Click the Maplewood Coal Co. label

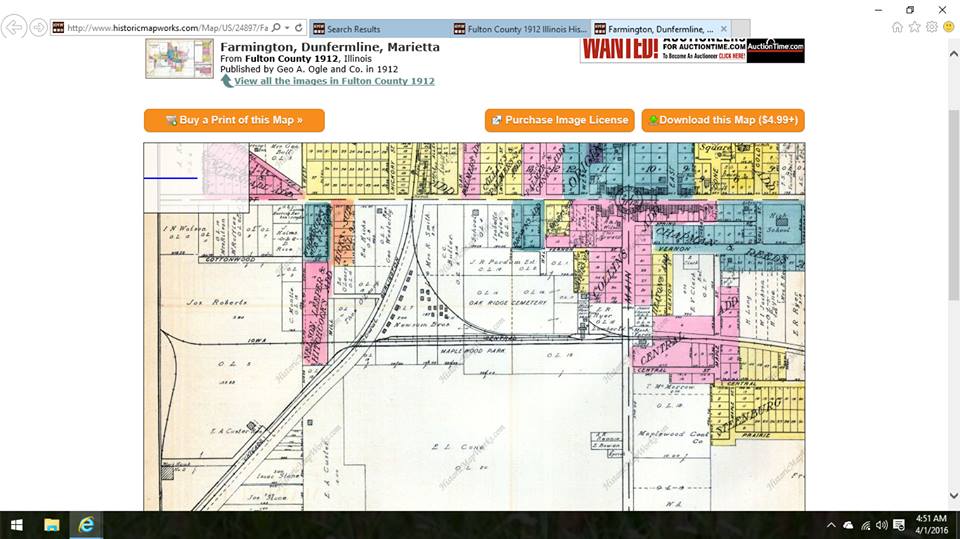[673, 435]
